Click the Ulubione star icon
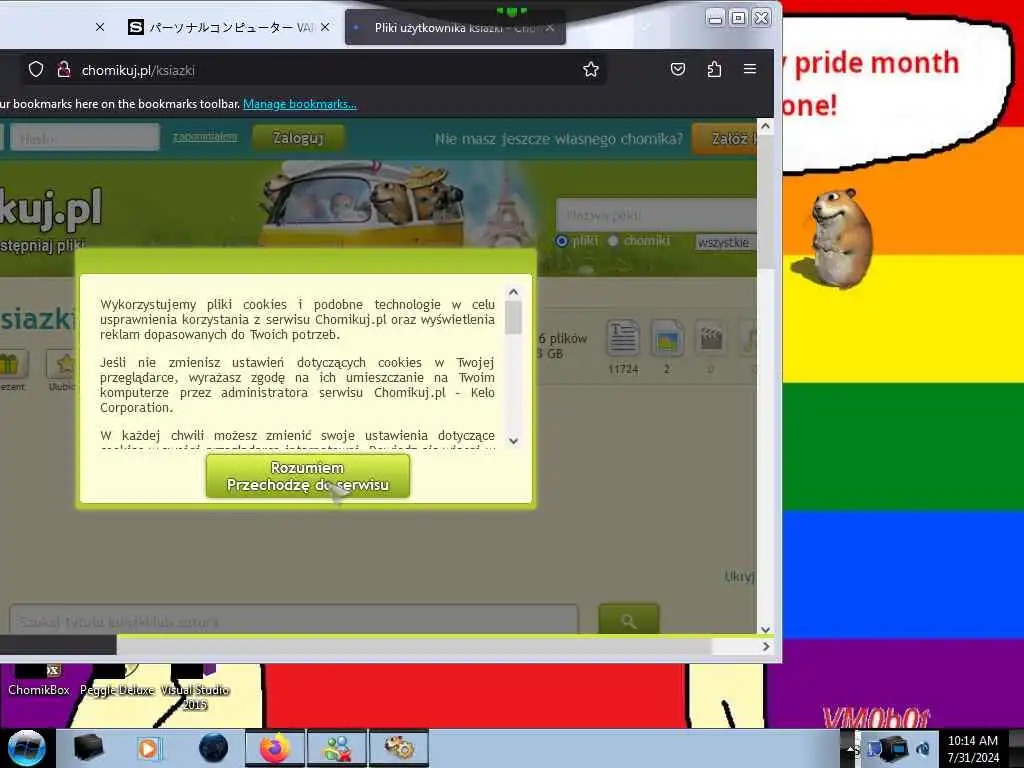 (63, 364)
